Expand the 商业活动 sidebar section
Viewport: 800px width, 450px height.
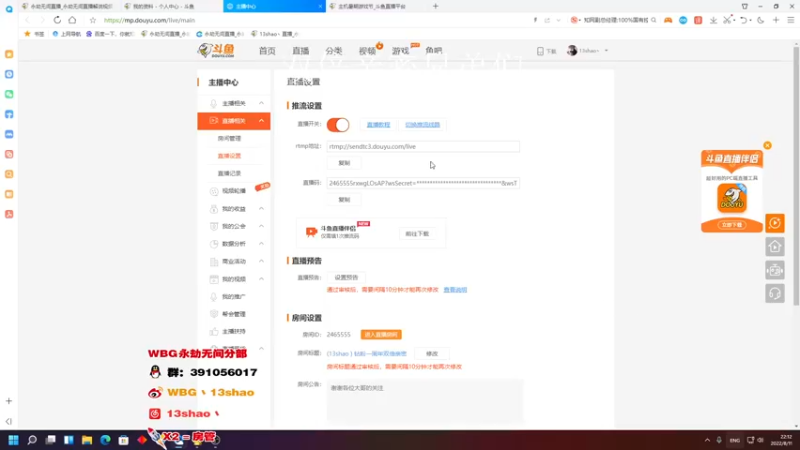point(261,261)
